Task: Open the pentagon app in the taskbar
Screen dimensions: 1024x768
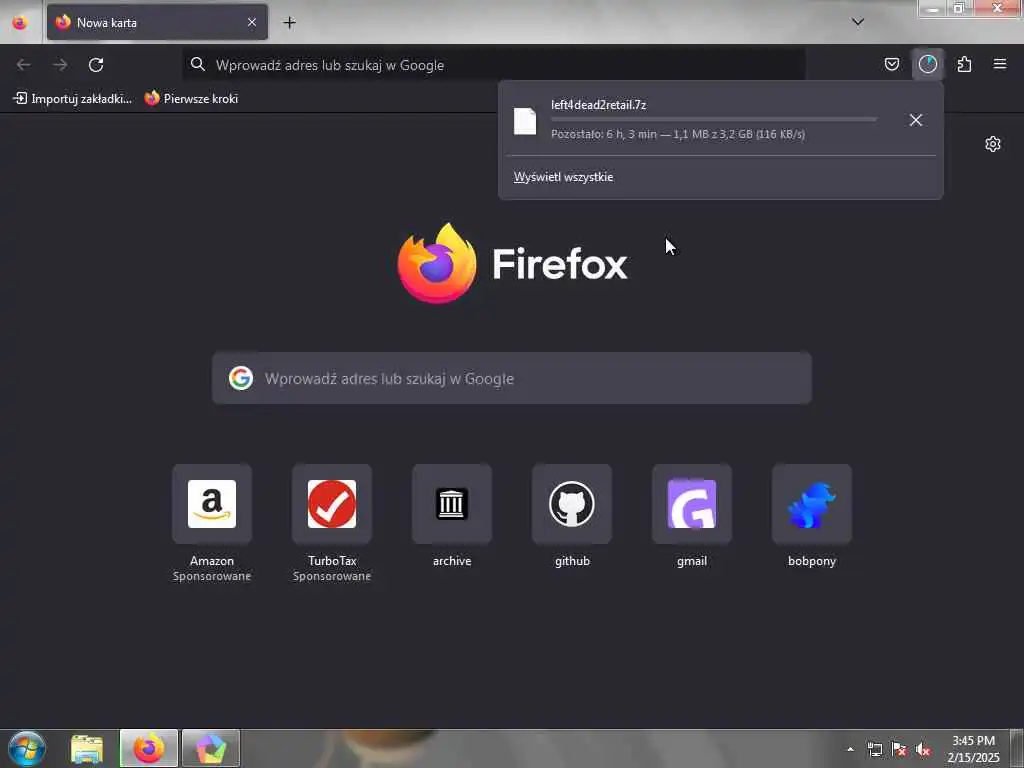Action: click(x=211, y=748)
